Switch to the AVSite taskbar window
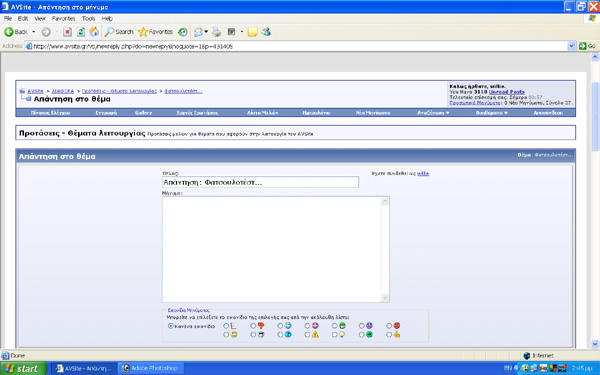This screenshot has height=375, width=600. pos(83,368)
